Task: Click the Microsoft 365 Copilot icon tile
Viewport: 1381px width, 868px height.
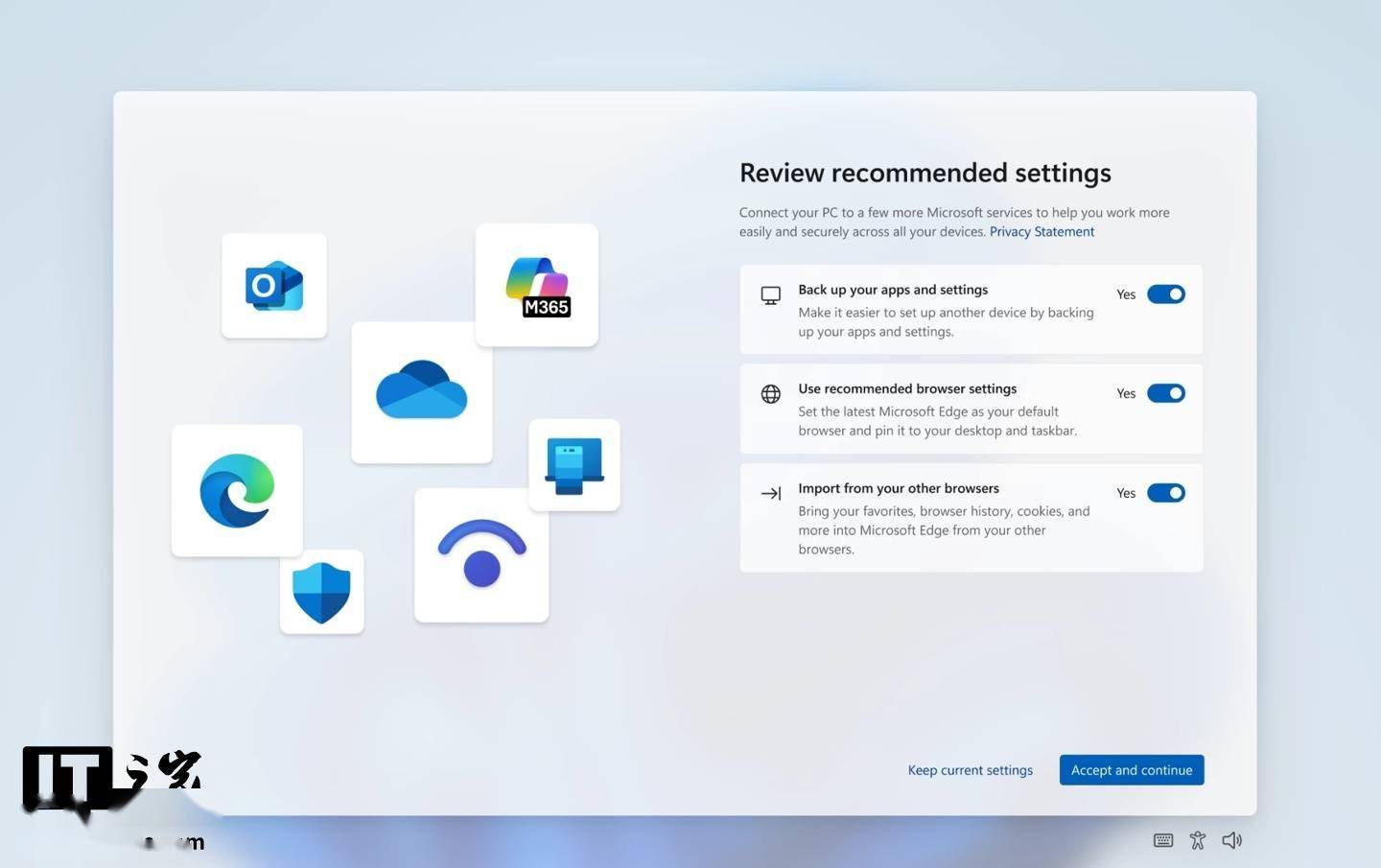Action: pos(537,285)
